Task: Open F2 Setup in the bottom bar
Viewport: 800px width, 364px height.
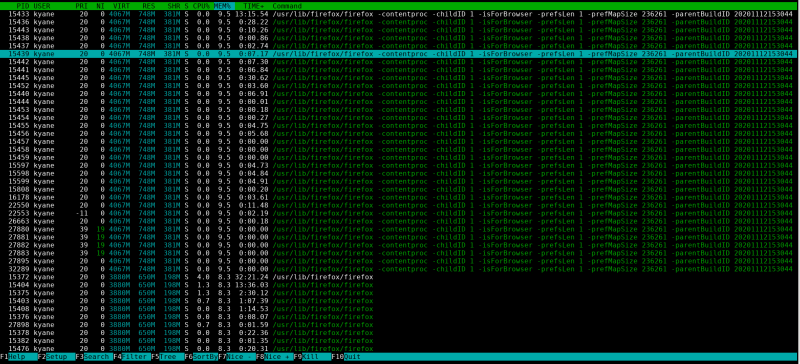Action: click(x=57, y=357)
